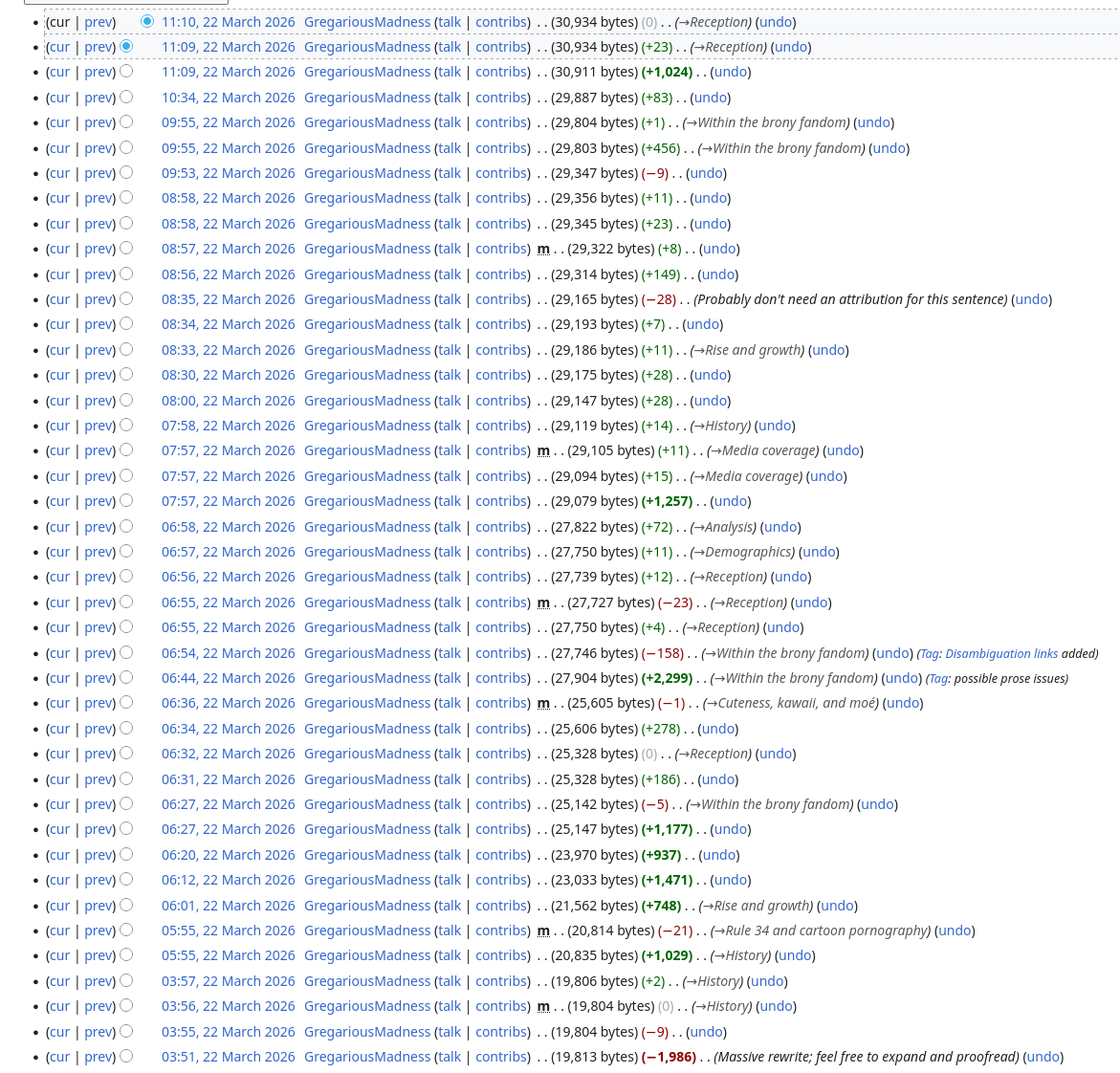View the 08:35, 22 March 2026 revision
Image resolution: width=1120 pixels, height=1073 pixels.
click(228, 299)
